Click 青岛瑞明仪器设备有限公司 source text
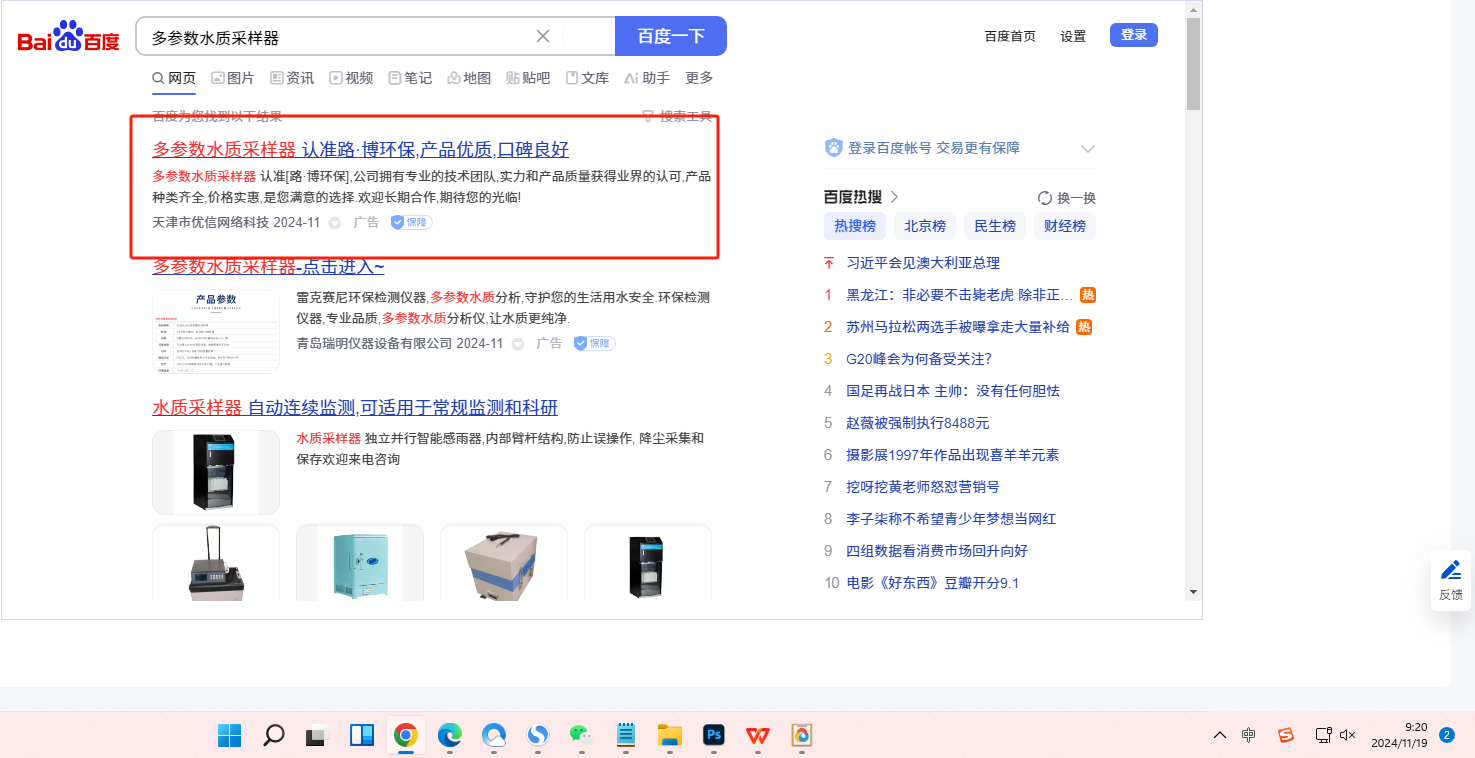Viewport: 1475px width, 758px height. [374, 343]
